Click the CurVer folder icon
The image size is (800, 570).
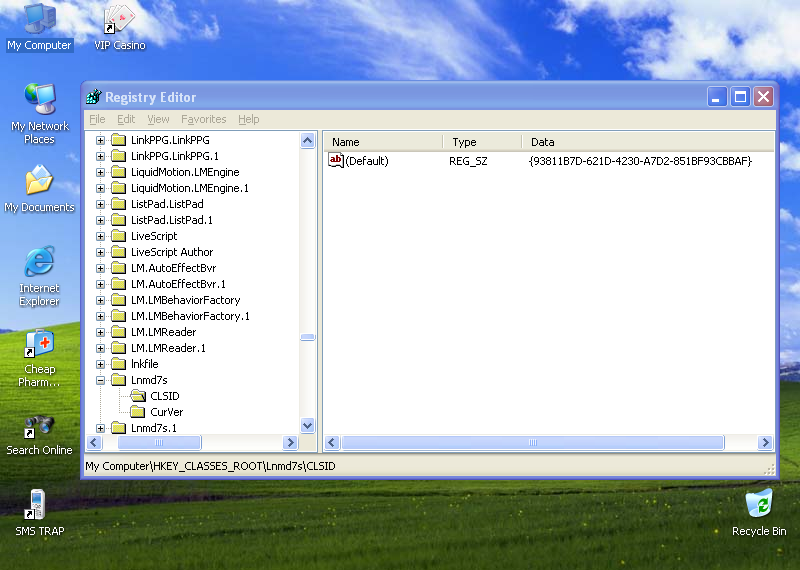(x=138, y=412)
